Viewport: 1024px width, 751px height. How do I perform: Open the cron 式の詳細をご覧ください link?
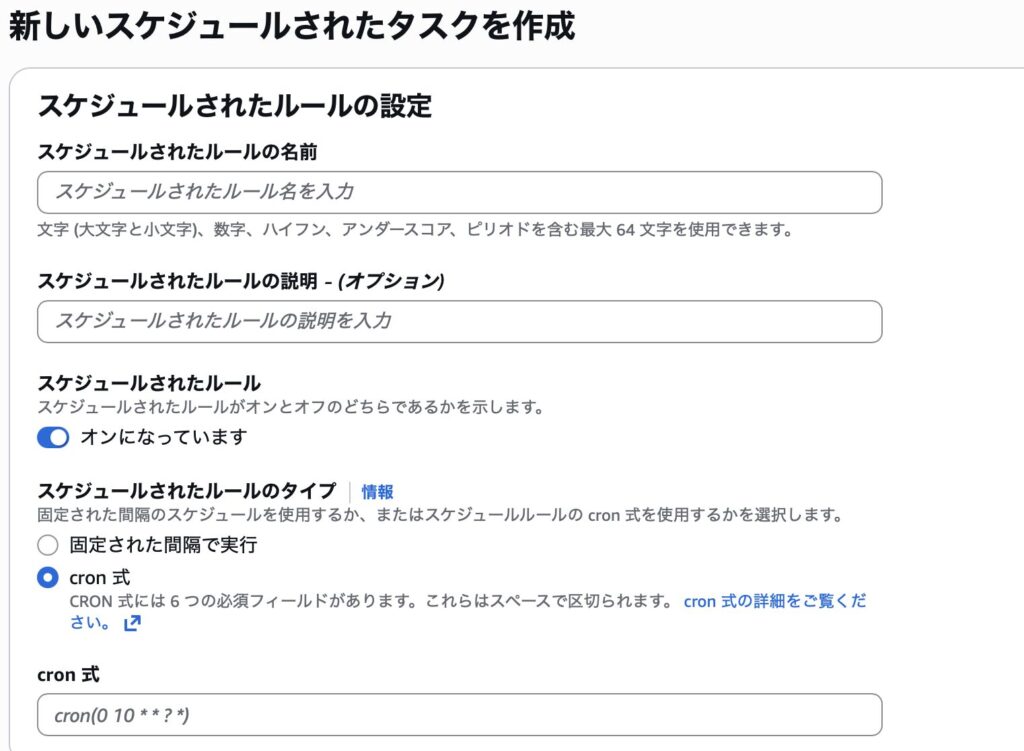coord(774,602)
